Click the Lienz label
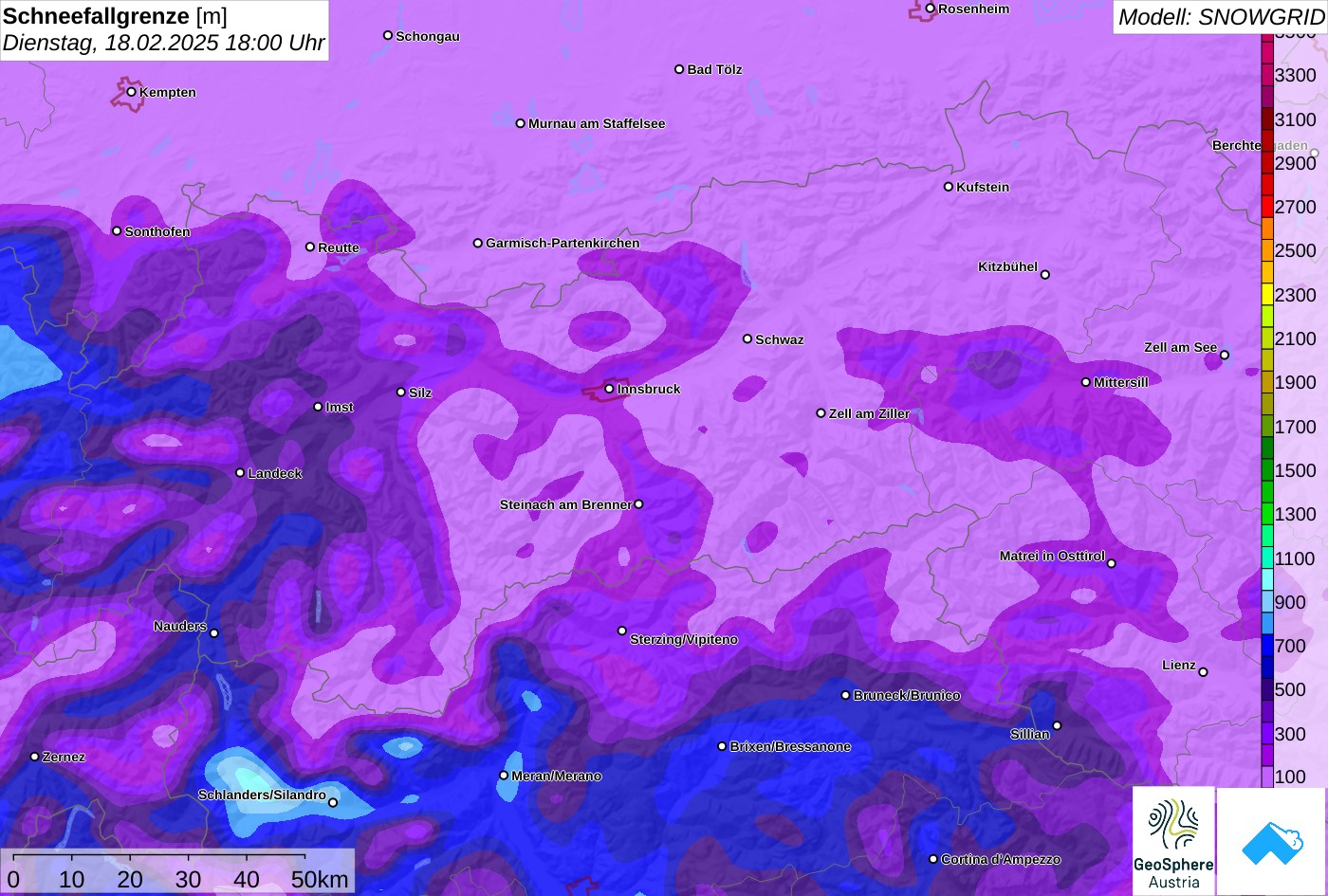1328x896 pixels. (1179, 665)
